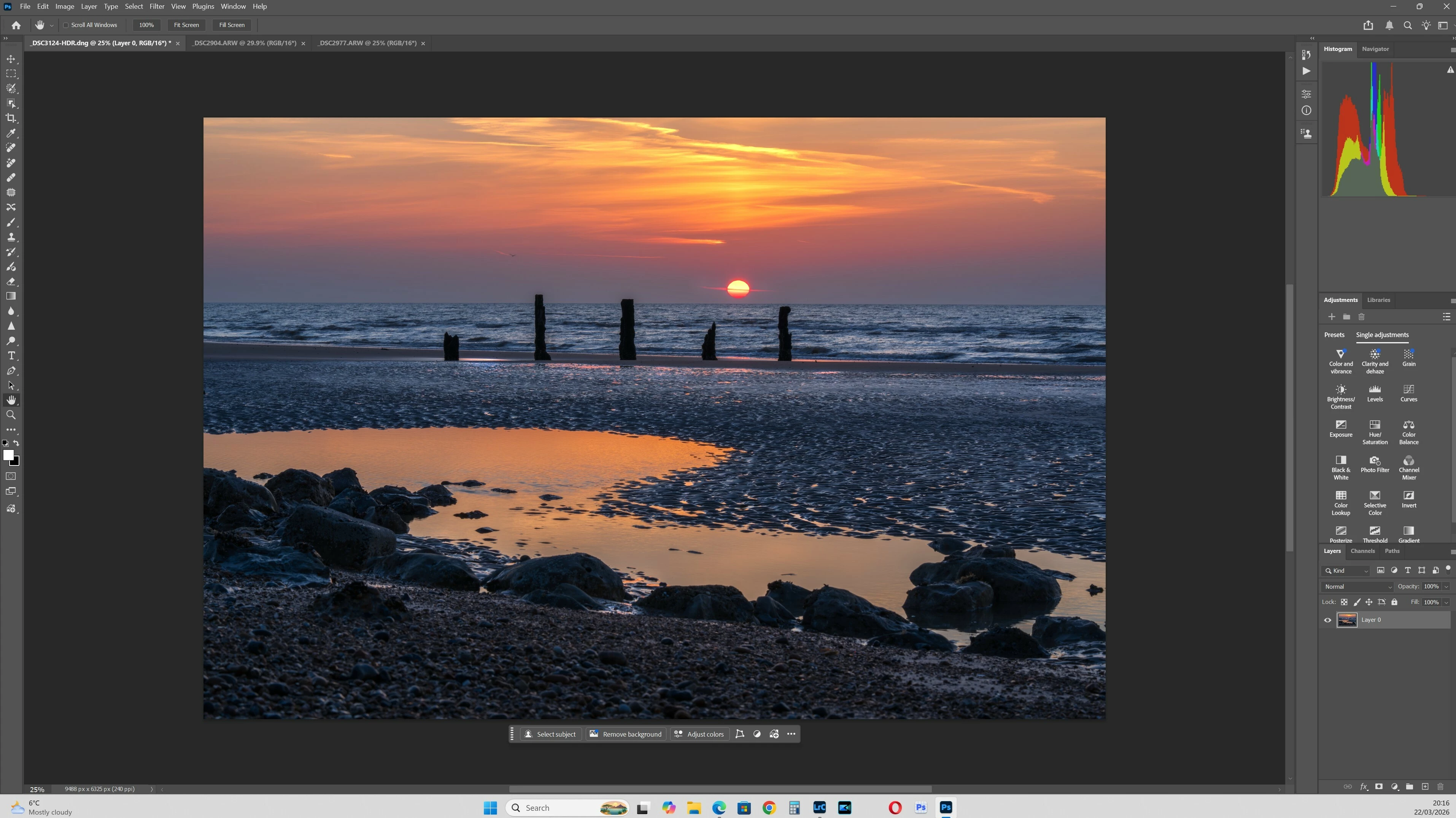Select the Crop tool
The image size is (1456, 818).
(11, 118)
